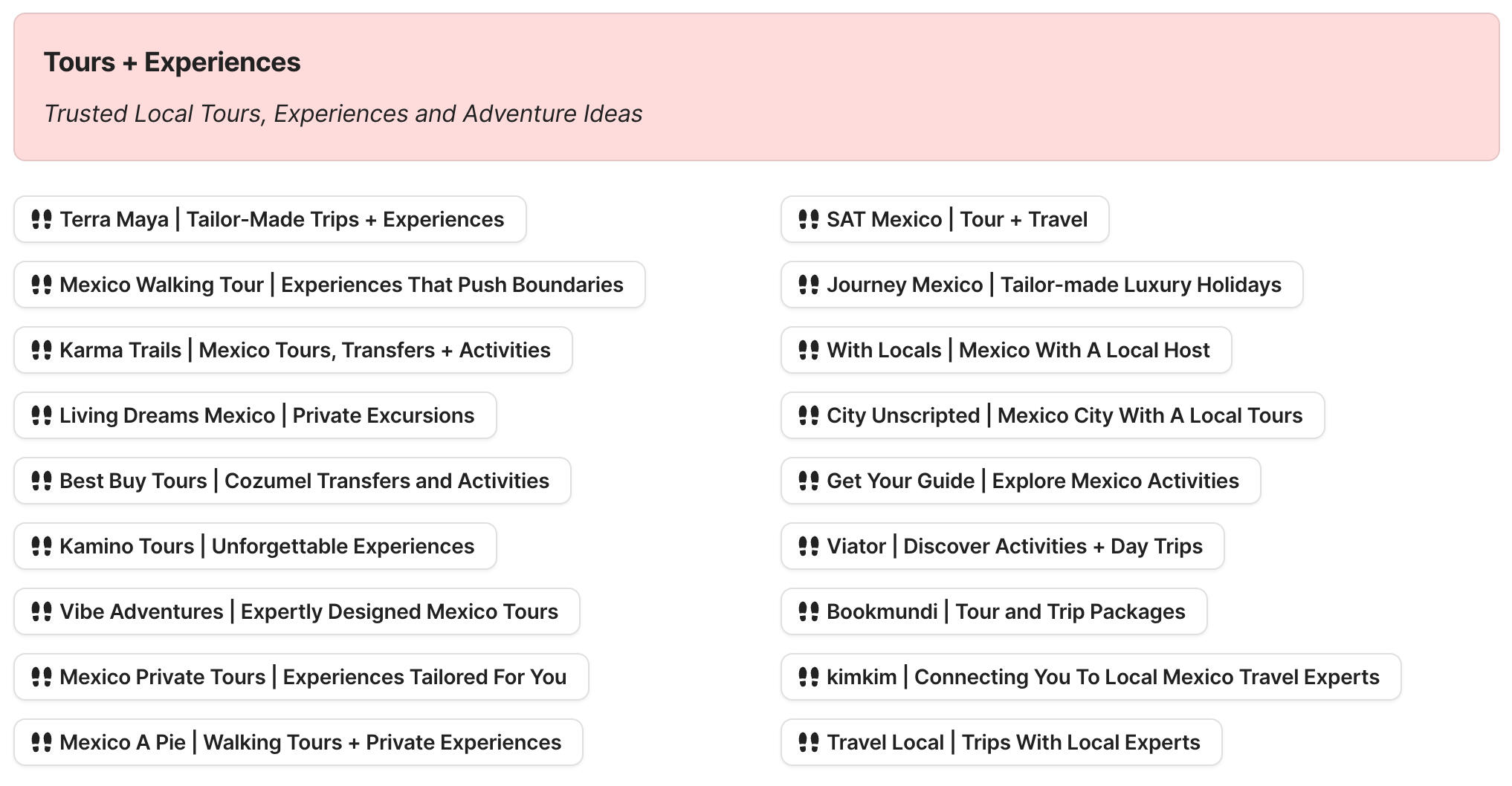Visit Living Dreams Mexico private excursions
Viewport: 1512px width, 786px height.
pos(267,415)
